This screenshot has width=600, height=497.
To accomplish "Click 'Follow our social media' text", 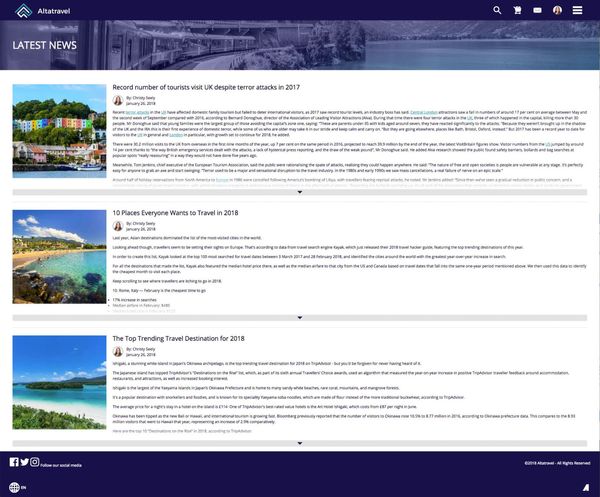I will click(x=61, y=465).
